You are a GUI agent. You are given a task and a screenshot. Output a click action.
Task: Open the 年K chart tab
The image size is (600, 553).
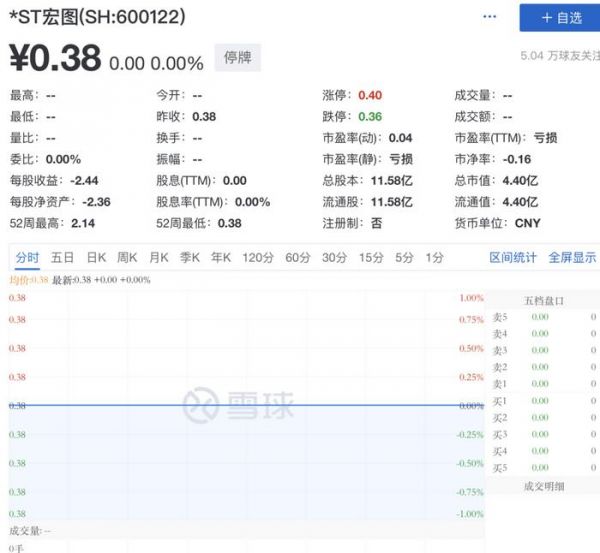pos(221,258)
